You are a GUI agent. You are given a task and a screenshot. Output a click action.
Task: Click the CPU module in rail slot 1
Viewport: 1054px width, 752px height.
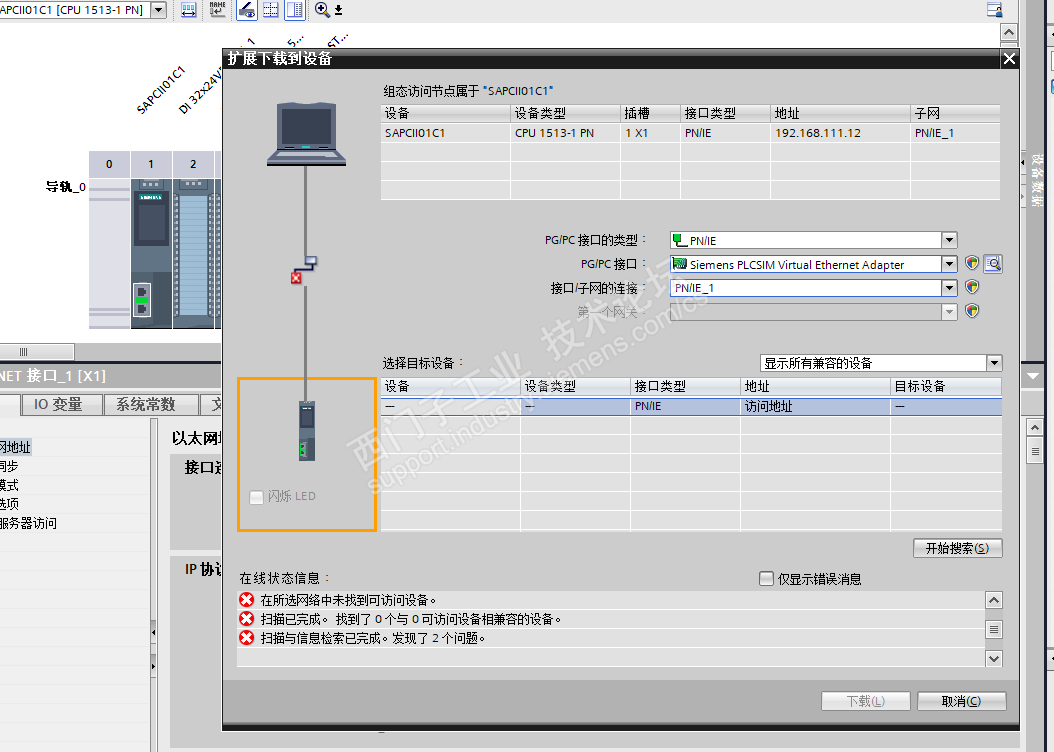click(151, 253)
